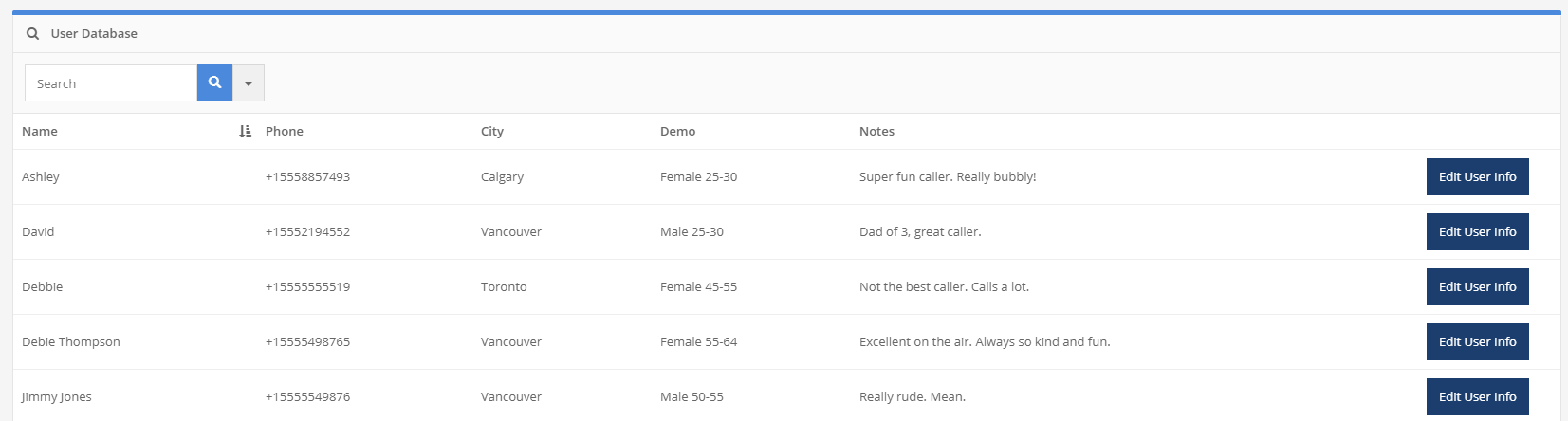Click the Name column sort icon
The height and width of the screenshot is (421, 1568).
(x=245, y=132)
